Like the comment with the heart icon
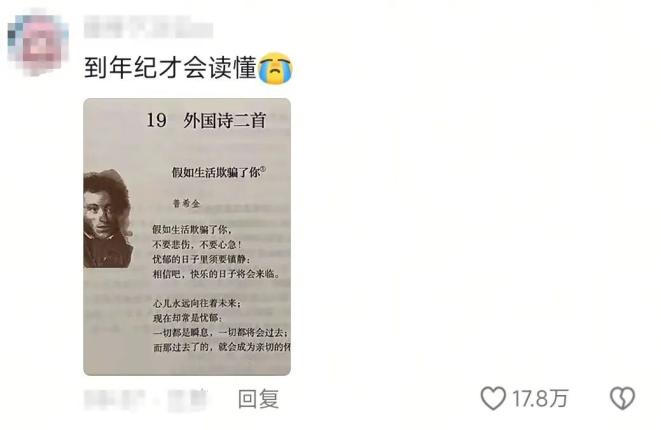The height and width of the screenshot is (430, 661). coord(493,398)
